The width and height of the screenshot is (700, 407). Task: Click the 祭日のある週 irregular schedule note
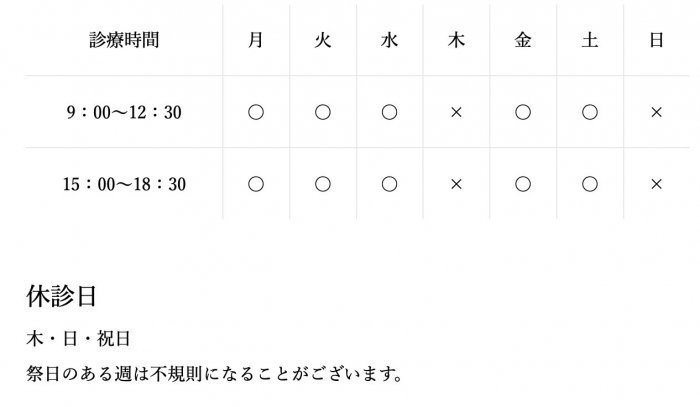click(215, 375)
